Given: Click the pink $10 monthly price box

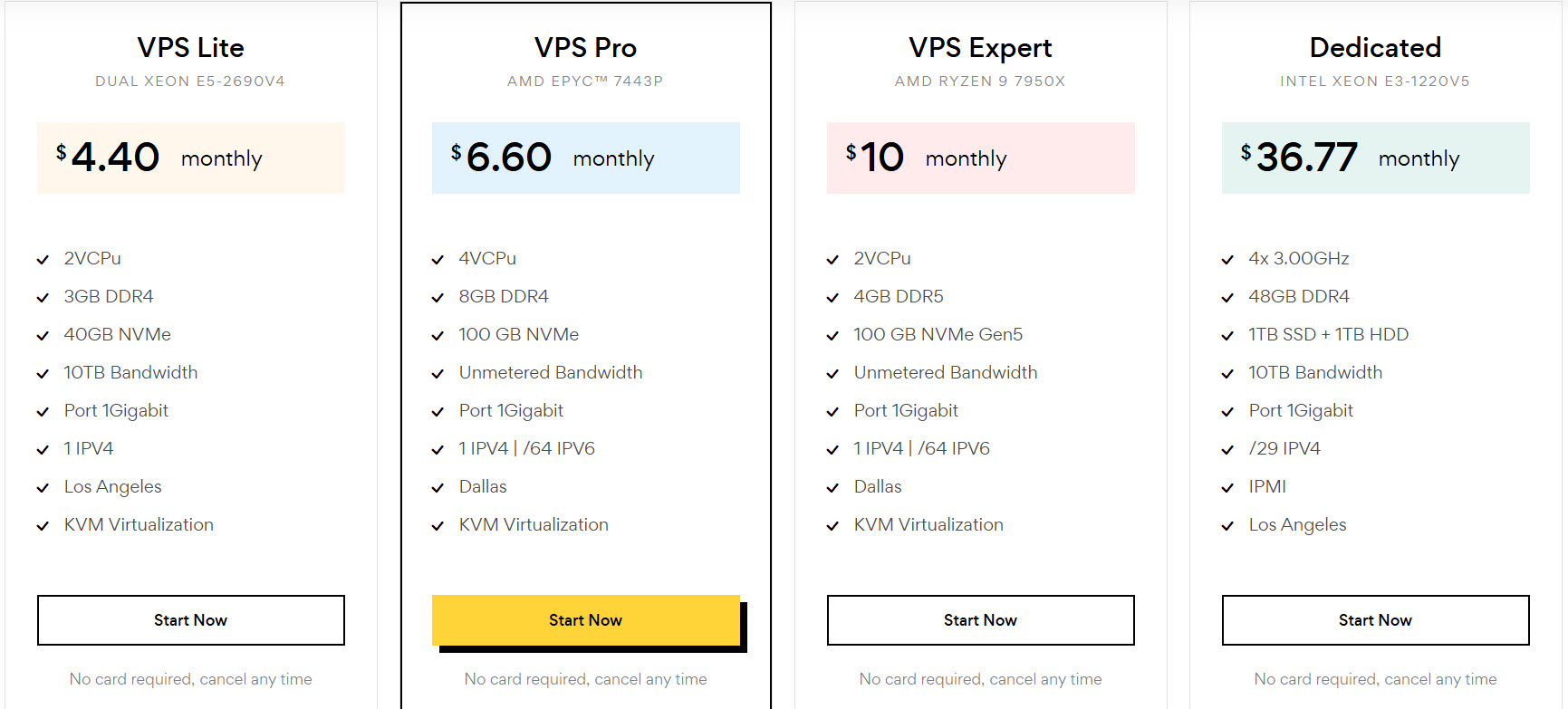Looking at the screenshot, I should (x=980, y=158).
